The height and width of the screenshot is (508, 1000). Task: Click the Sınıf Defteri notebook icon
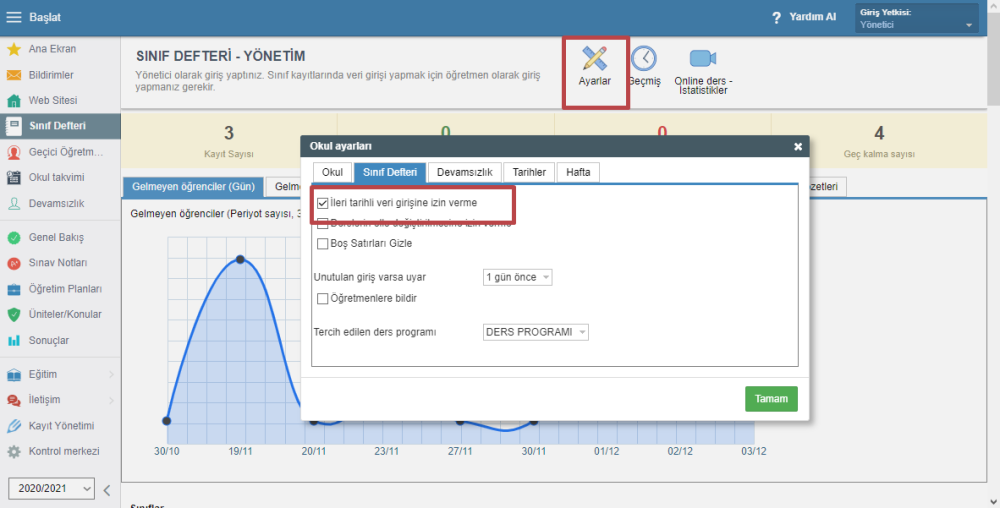click(13, 126)
